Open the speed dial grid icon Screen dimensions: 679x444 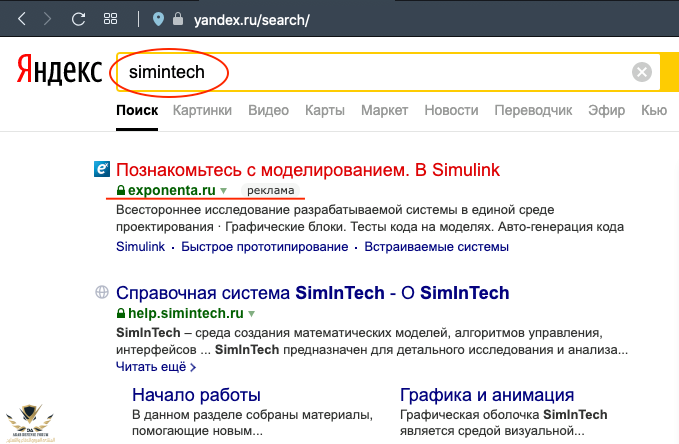110,19
